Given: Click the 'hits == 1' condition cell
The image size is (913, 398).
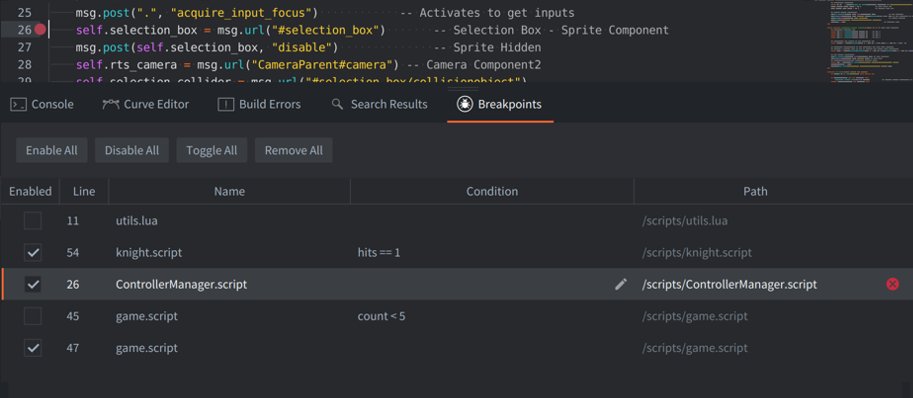Looking at the screenshot, I should point(378,253).
